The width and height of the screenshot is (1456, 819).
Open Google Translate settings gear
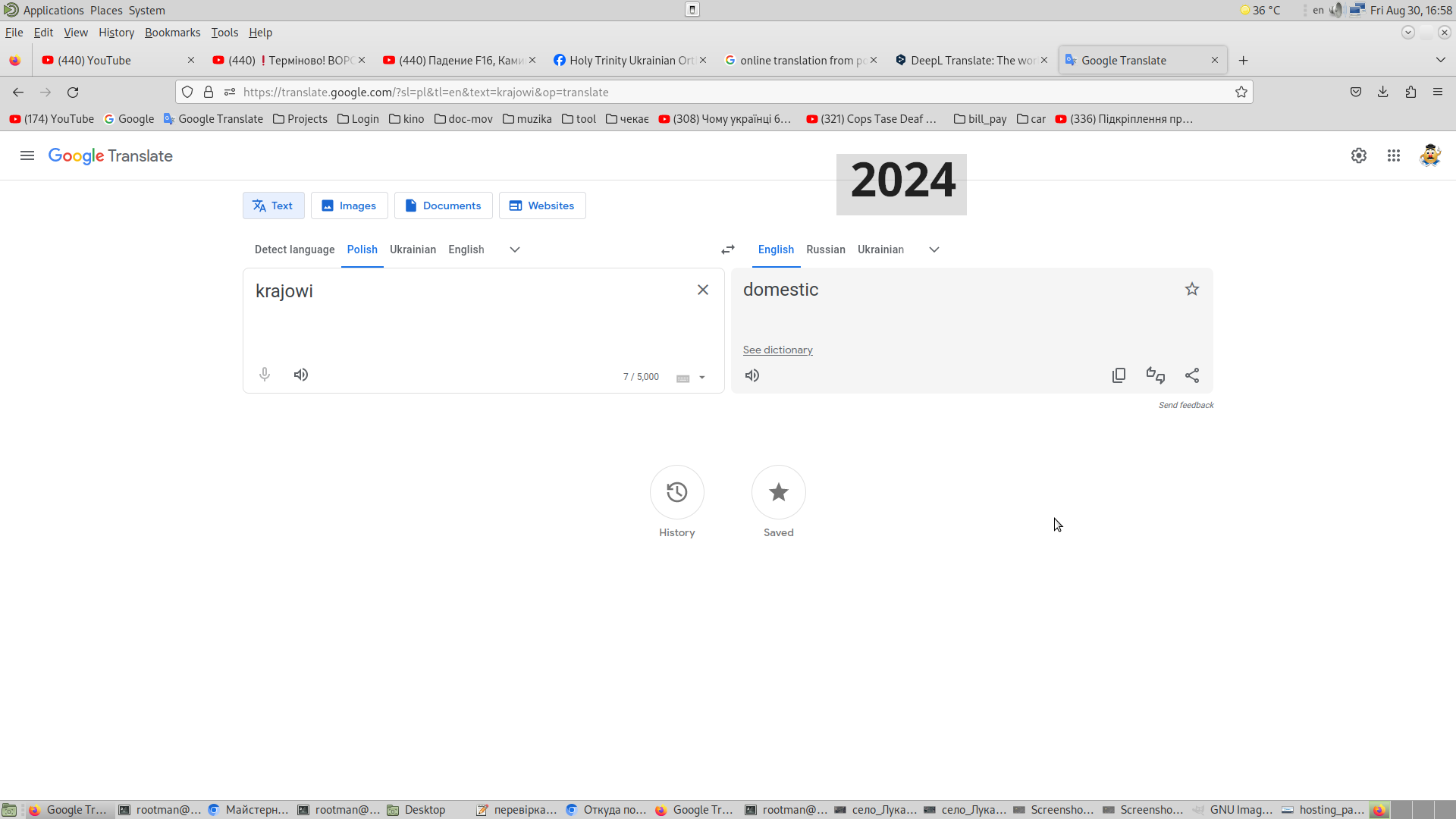pyautogui.click(x=1358, y=155)
